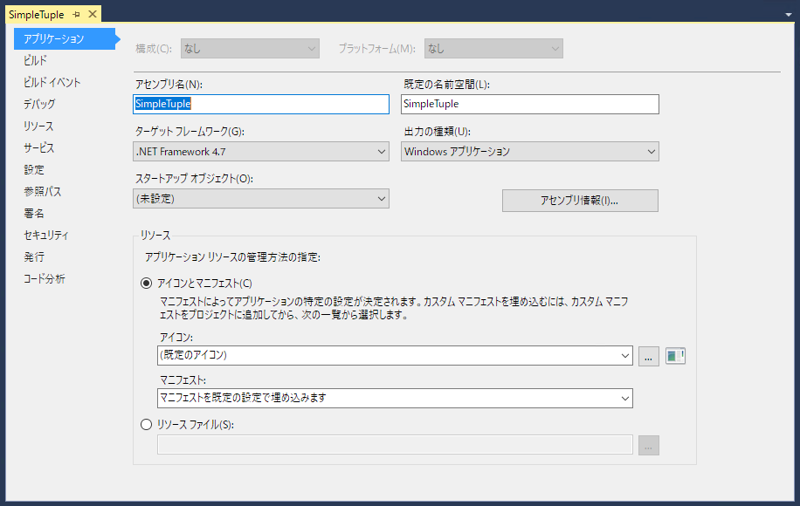Open サービス page

click(x=39, y=148)
